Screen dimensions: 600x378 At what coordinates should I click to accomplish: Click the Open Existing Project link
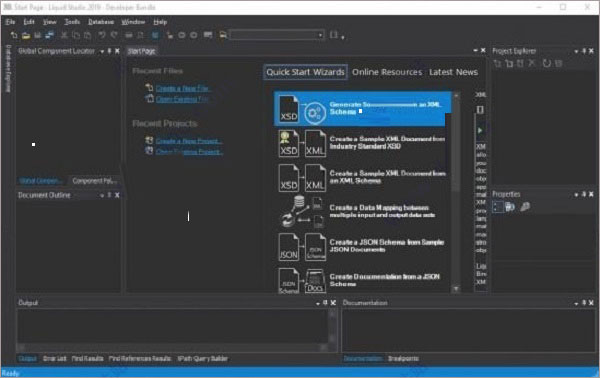[189, 152]
